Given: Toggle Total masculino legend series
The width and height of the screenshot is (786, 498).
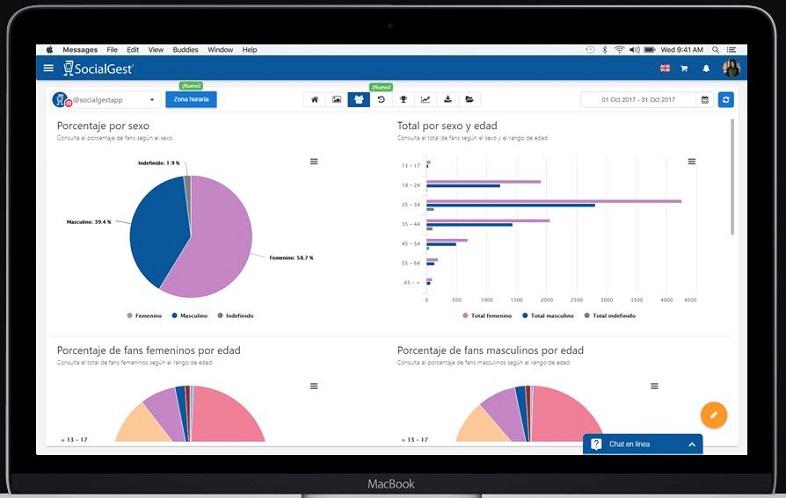Looking at the screenshot, I should pos(548,315).
